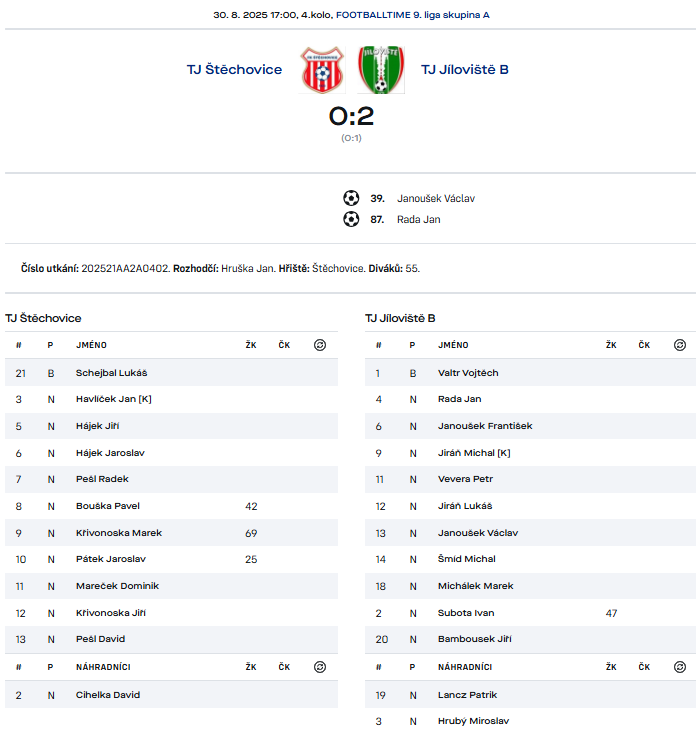The image size is (696, 732).
Task: Click substitution icon in Štěchovice lineup header
Action: [x=319, y=345]
